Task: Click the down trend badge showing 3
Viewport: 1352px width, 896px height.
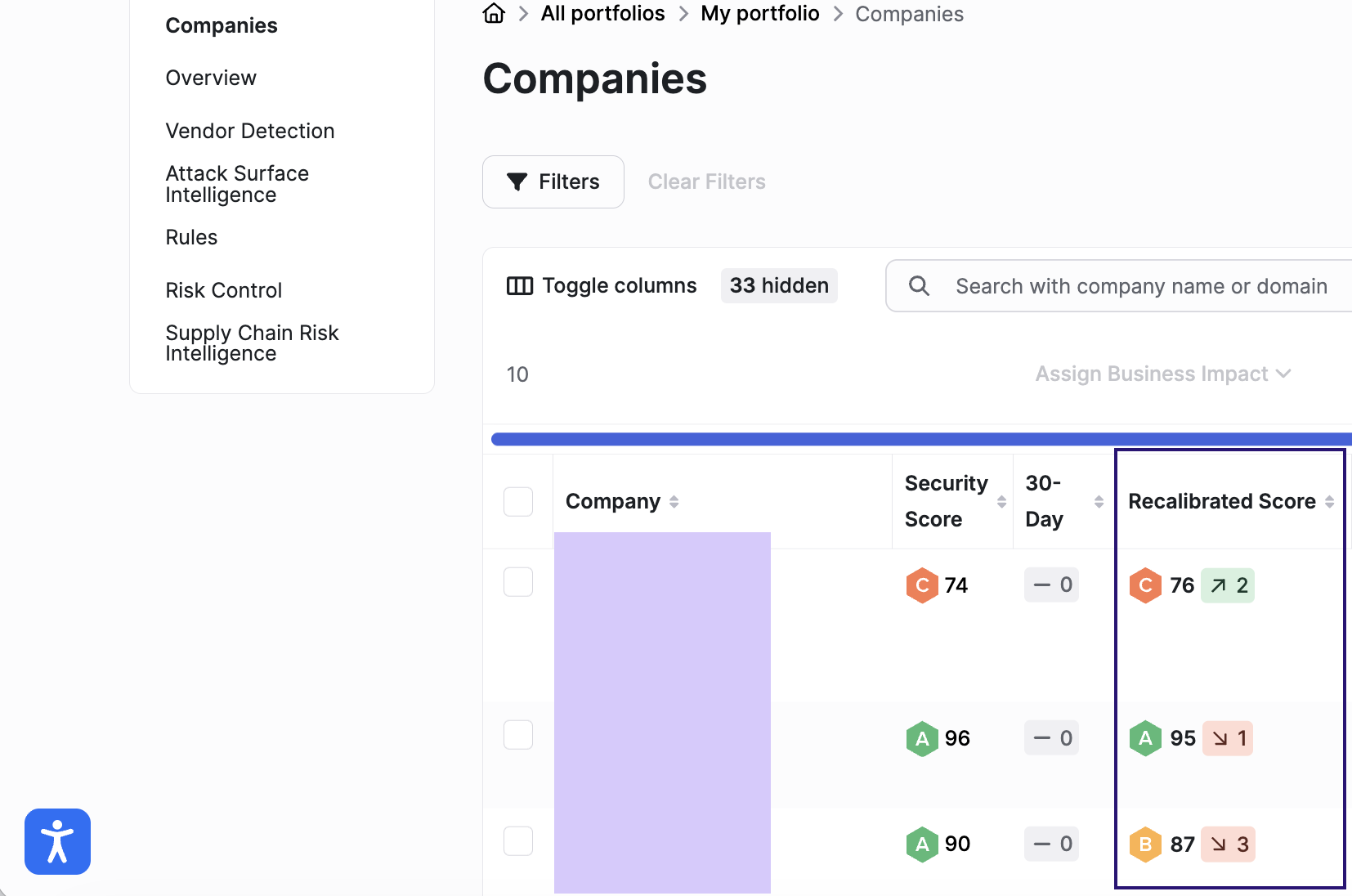Action: [x=1228, y=844]
